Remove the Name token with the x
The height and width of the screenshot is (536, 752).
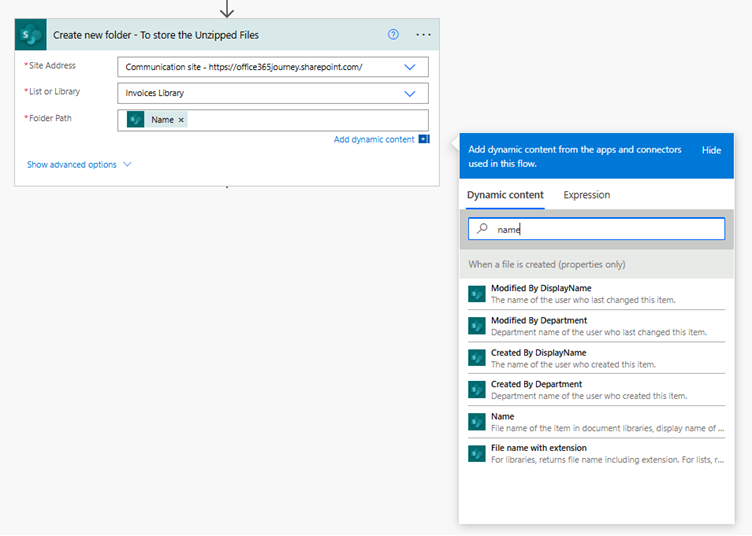[x=181, y=120]
